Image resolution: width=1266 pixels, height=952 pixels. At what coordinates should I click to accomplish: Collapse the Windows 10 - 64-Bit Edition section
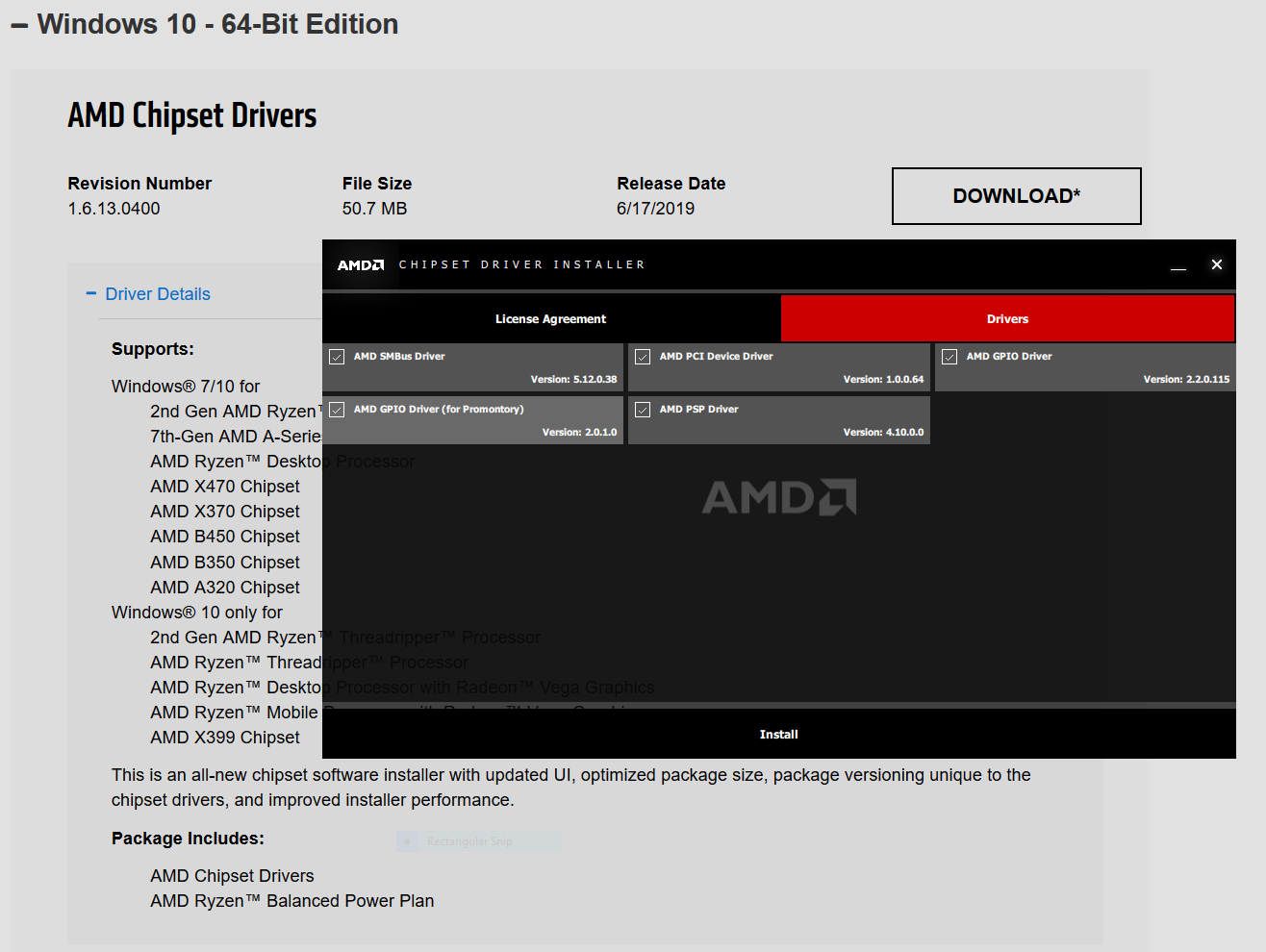(x=204, y=24)
